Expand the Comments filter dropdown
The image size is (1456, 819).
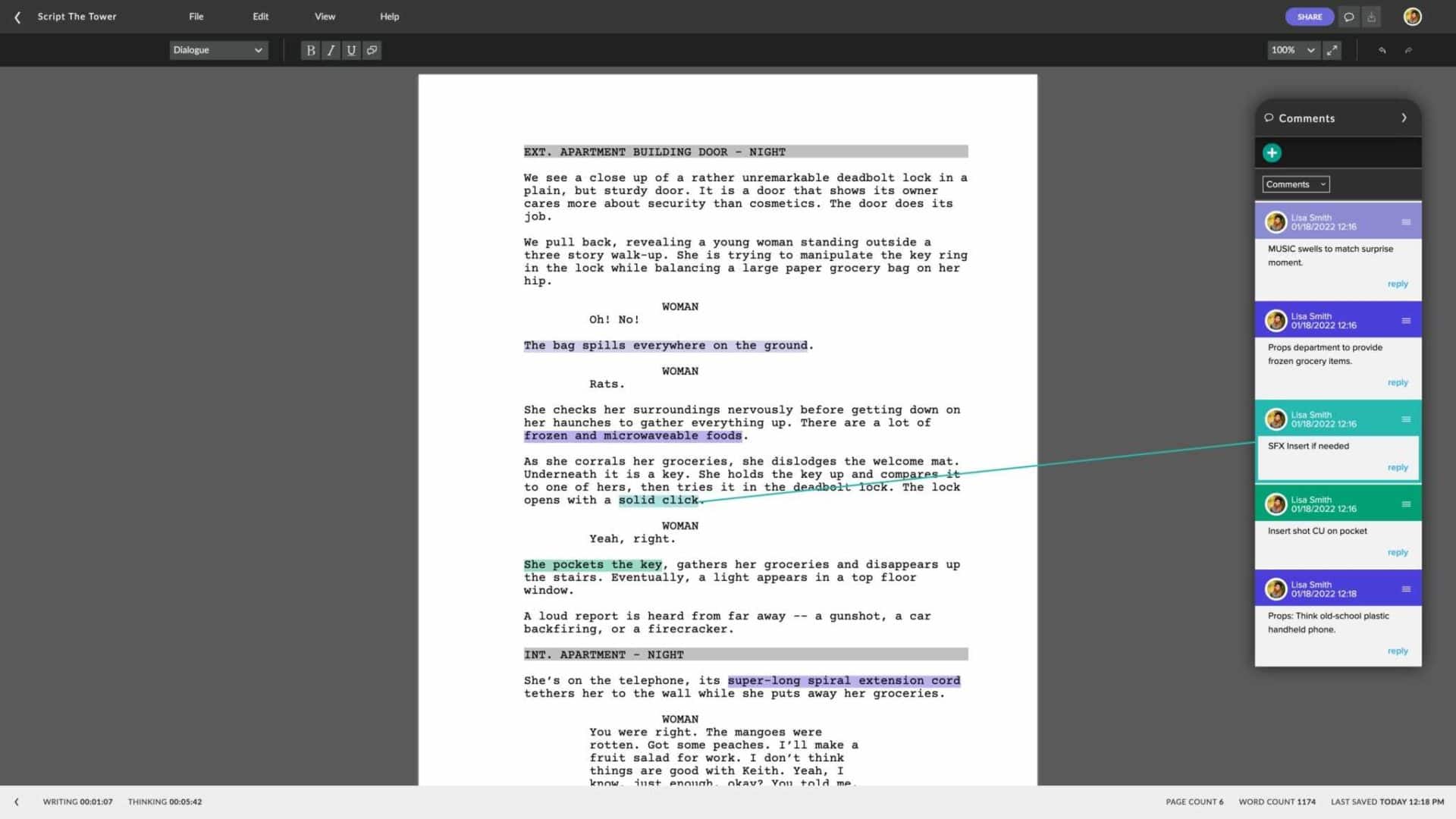(1296, 184)
